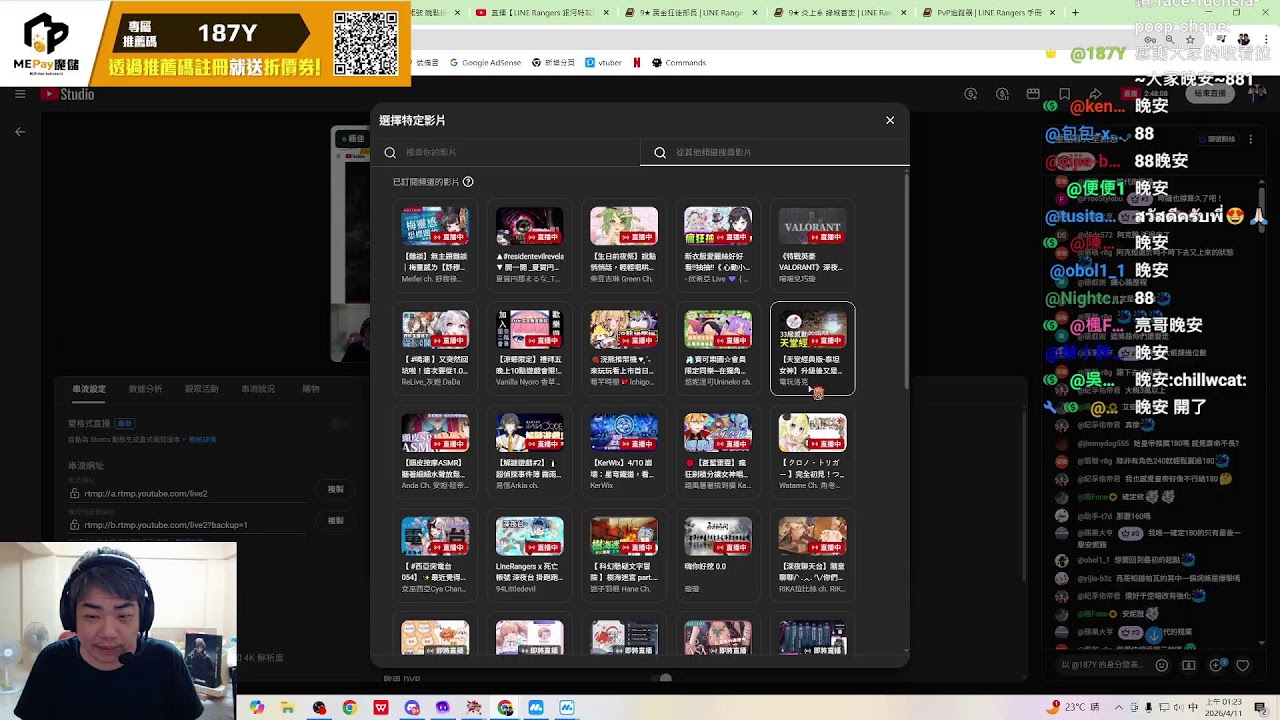
Task: Click the YouTube Studio logo
Action: point(67,94)
